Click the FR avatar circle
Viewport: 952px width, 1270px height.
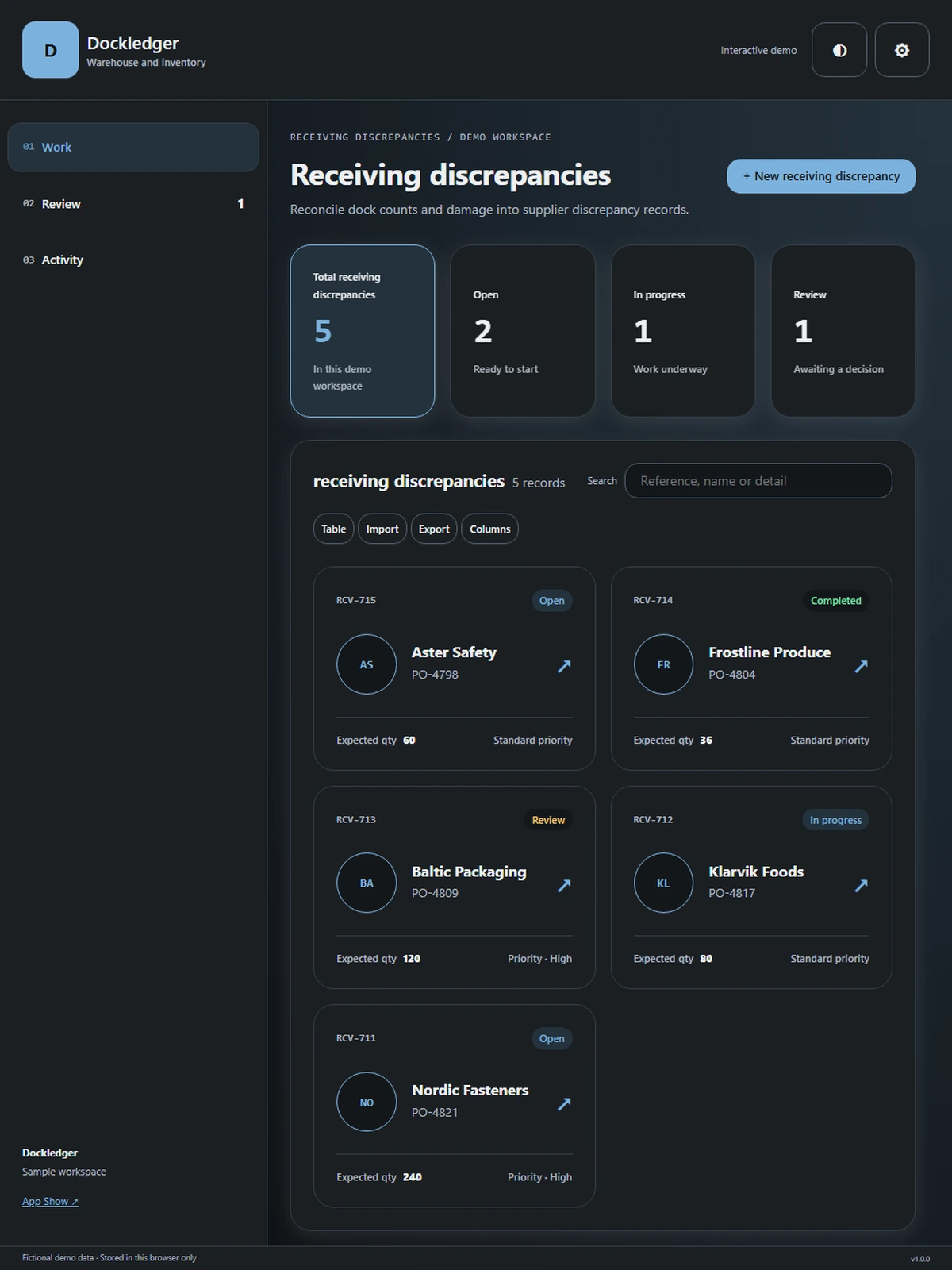(x=664, y=664)
